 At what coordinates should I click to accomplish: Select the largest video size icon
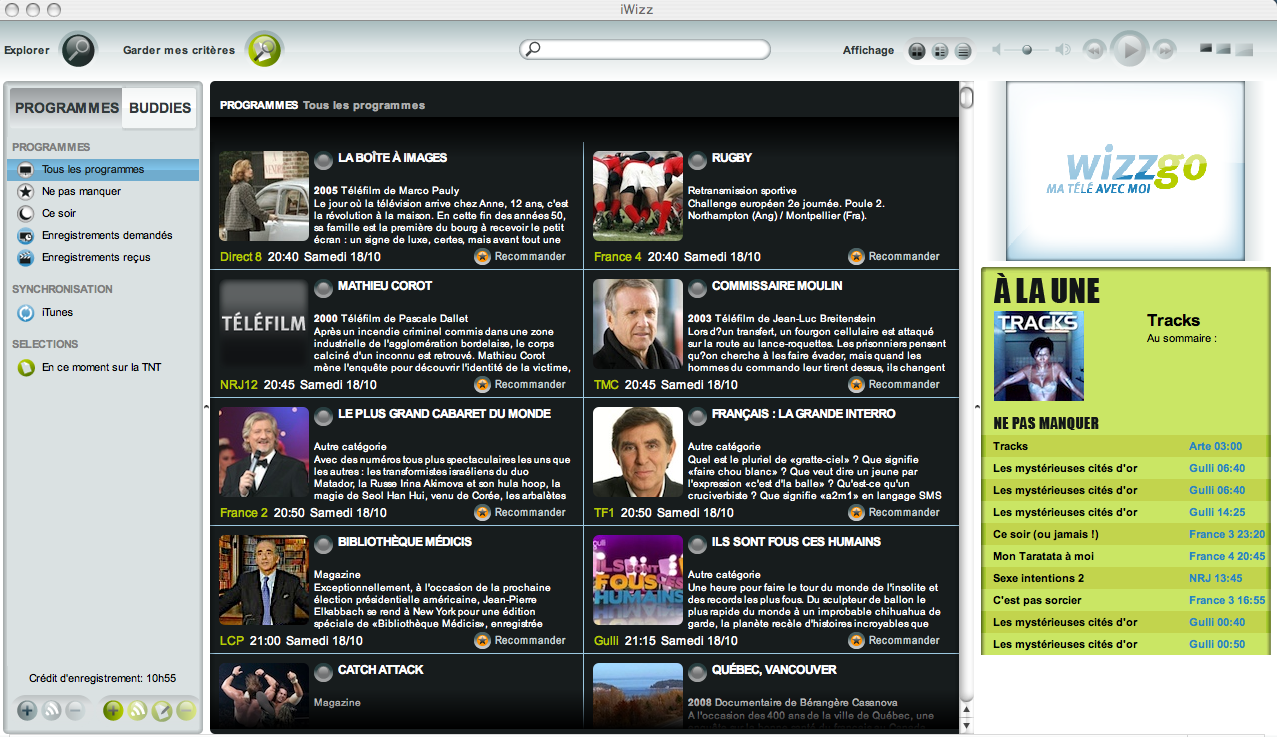tap(1243, 49)
